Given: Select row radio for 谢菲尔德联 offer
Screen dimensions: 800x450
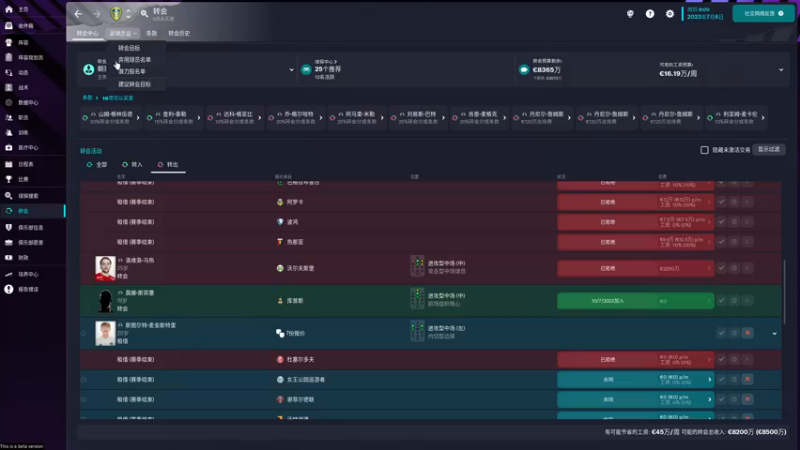Looking at the screenshot, I should pos(84,399).
